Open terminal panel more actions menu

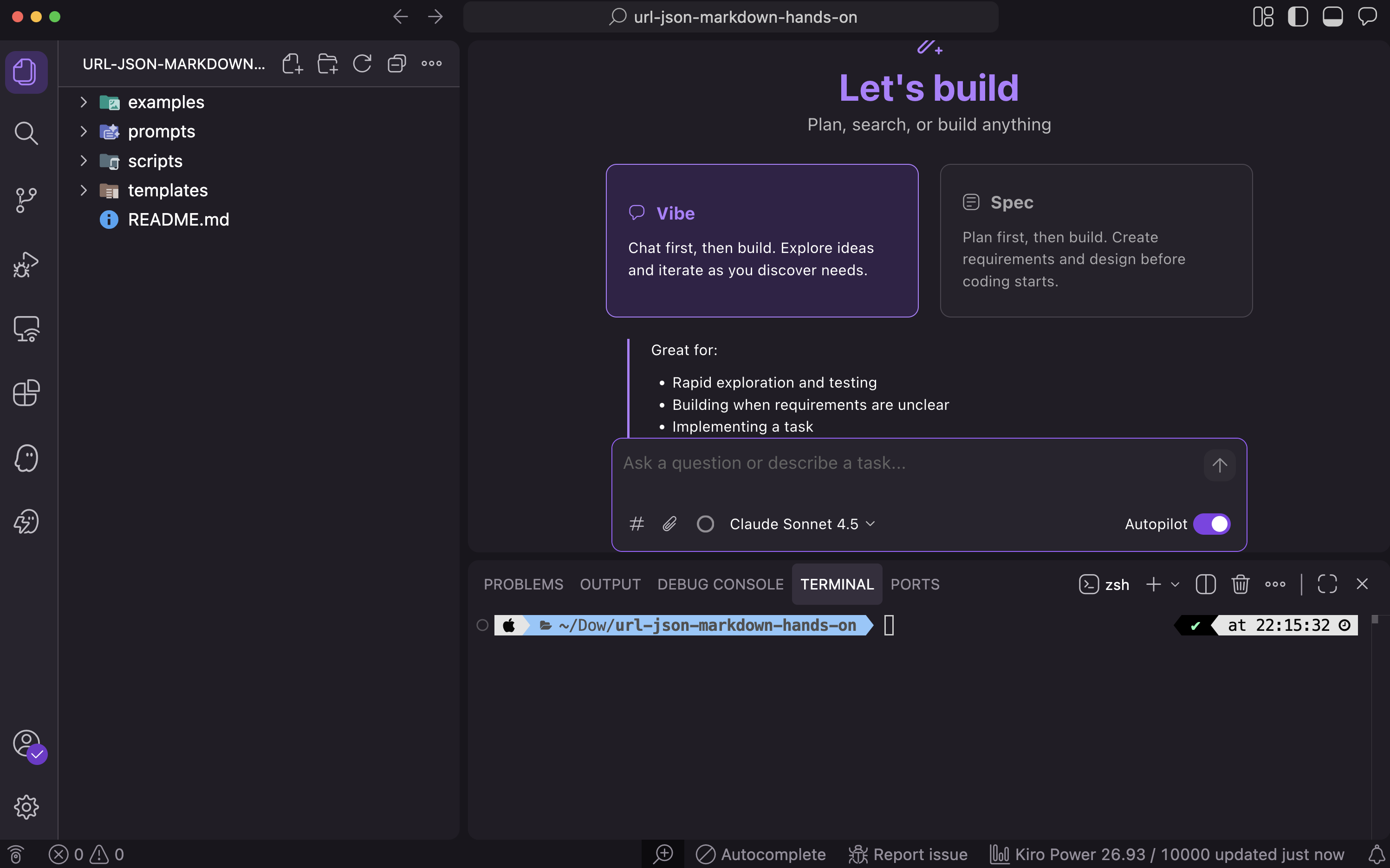[1275, 584]
